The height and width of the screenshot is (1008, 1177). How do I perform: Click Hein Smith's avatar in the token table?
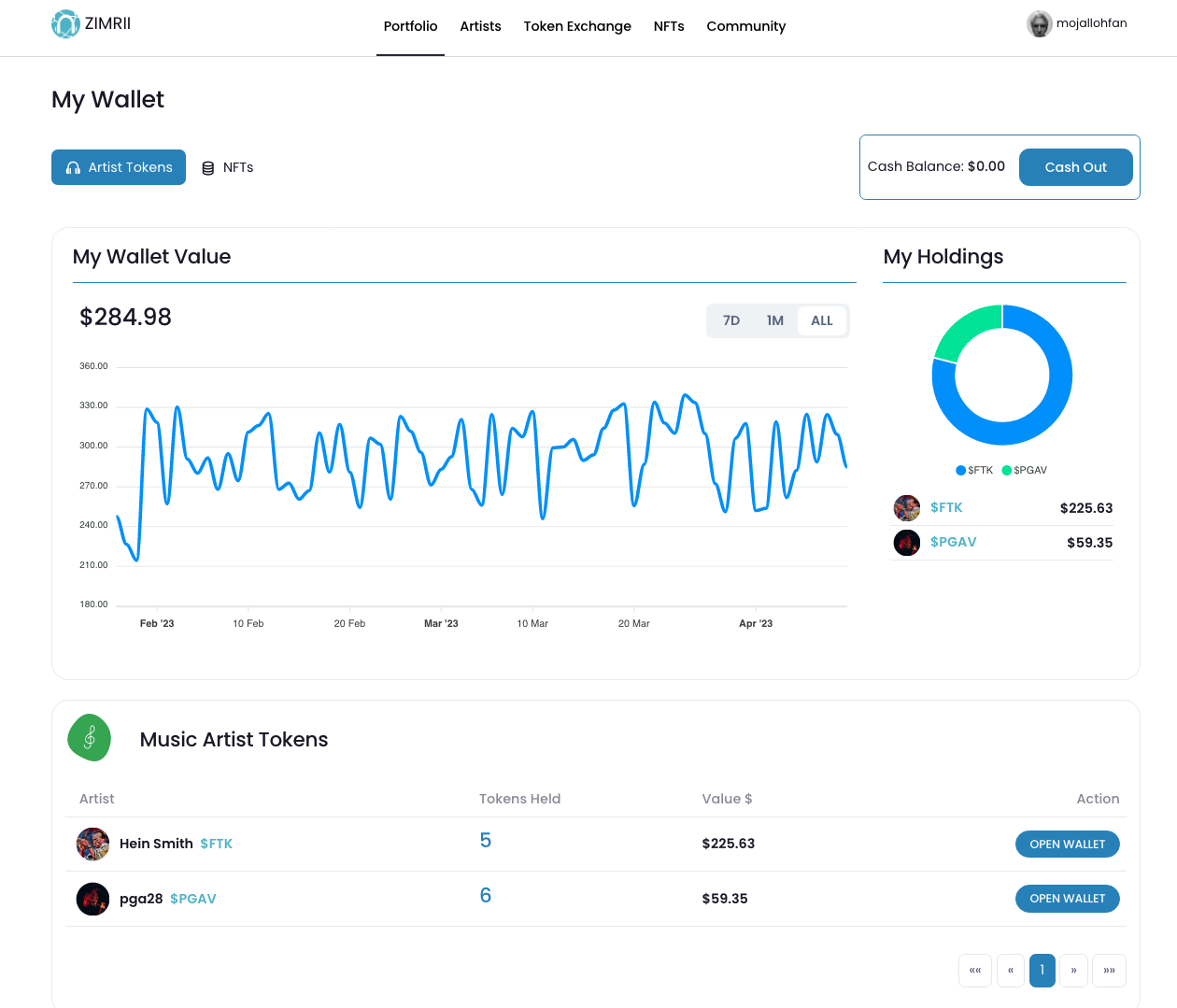coord(92,844)
